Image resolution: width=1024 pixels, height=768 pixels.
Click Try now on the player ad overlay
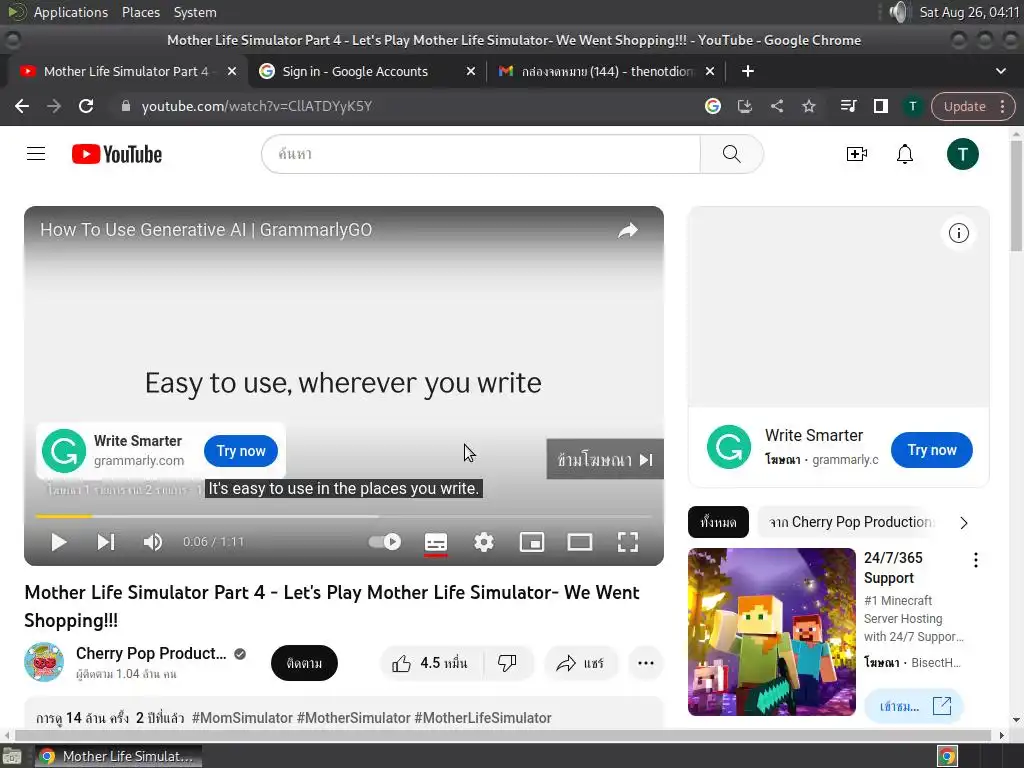pos(241,451)
